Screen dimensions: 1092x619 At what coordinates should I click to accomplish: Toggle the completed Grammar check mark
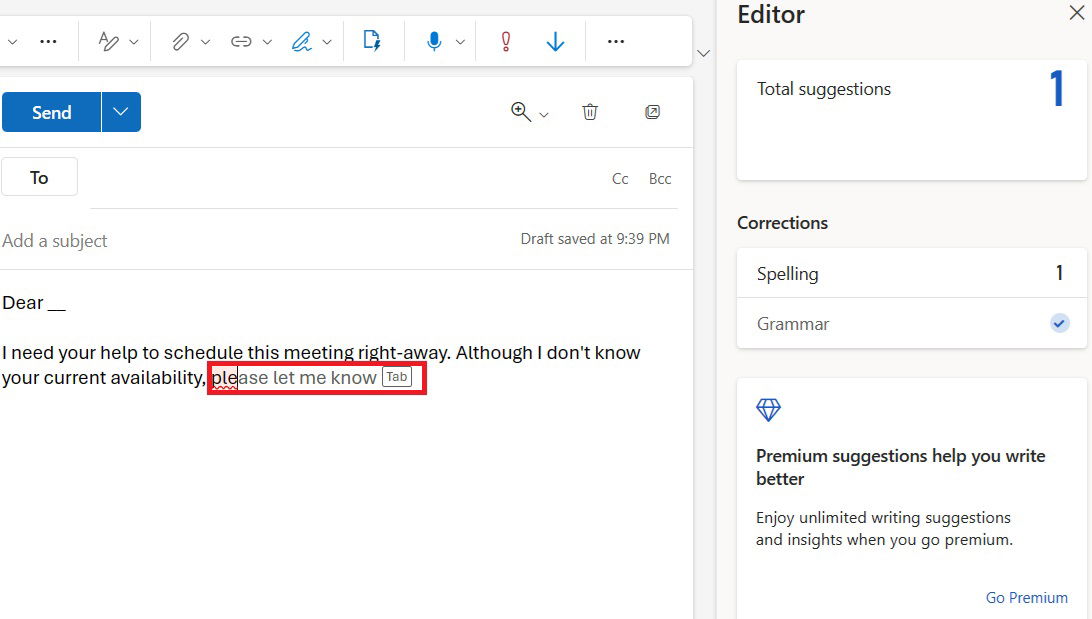[1058, 323]
